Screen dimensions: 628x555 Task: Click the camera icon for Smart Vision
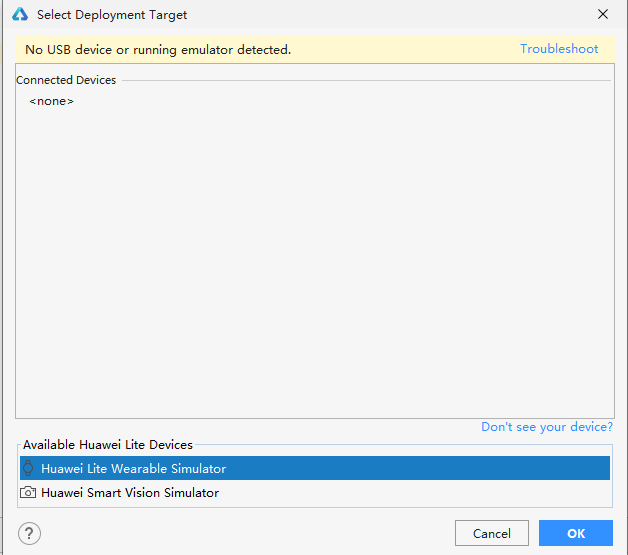(28, 492)
